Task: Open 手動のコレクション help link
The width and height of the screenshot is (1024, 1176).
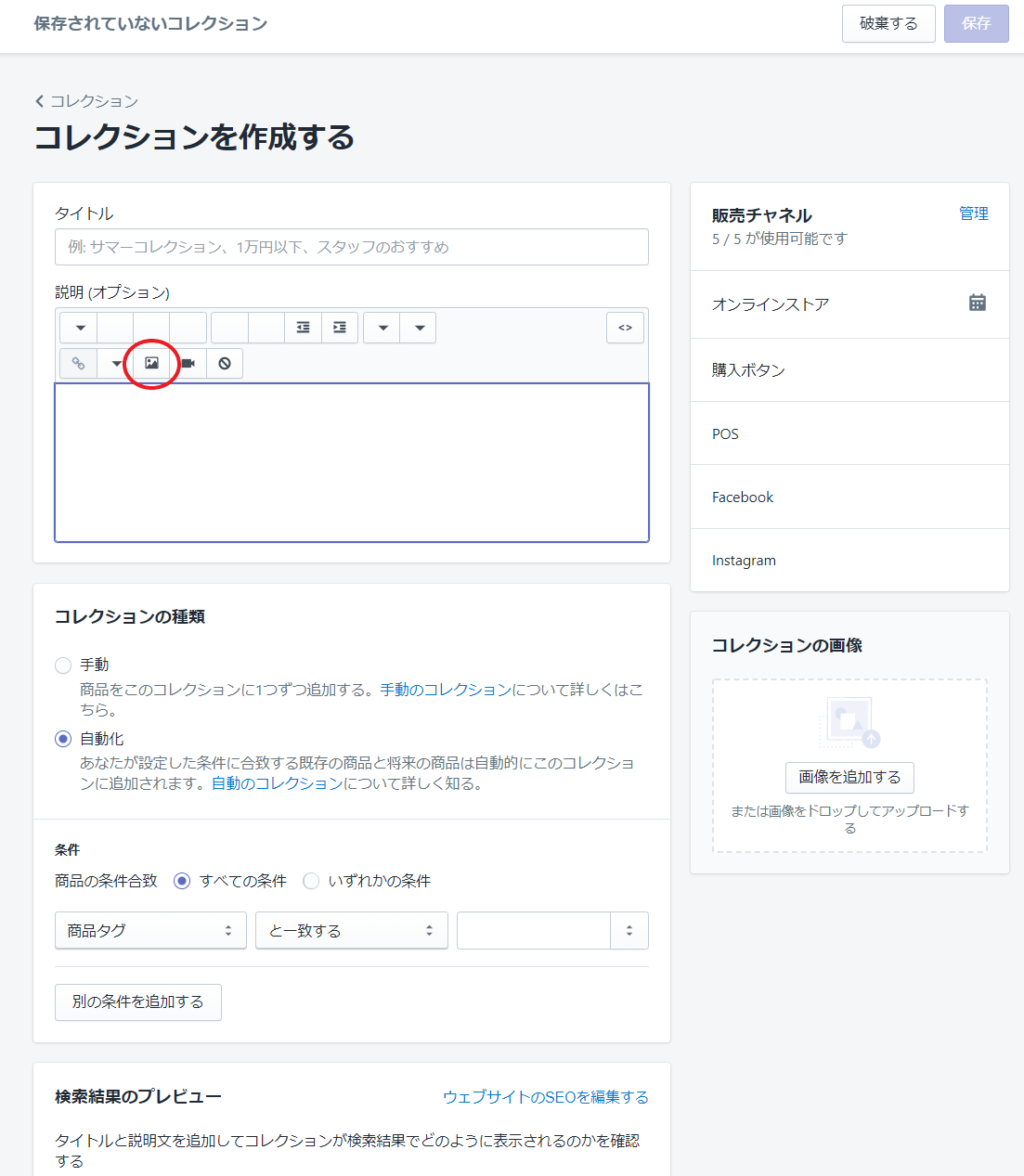Action: click(446, 690)
